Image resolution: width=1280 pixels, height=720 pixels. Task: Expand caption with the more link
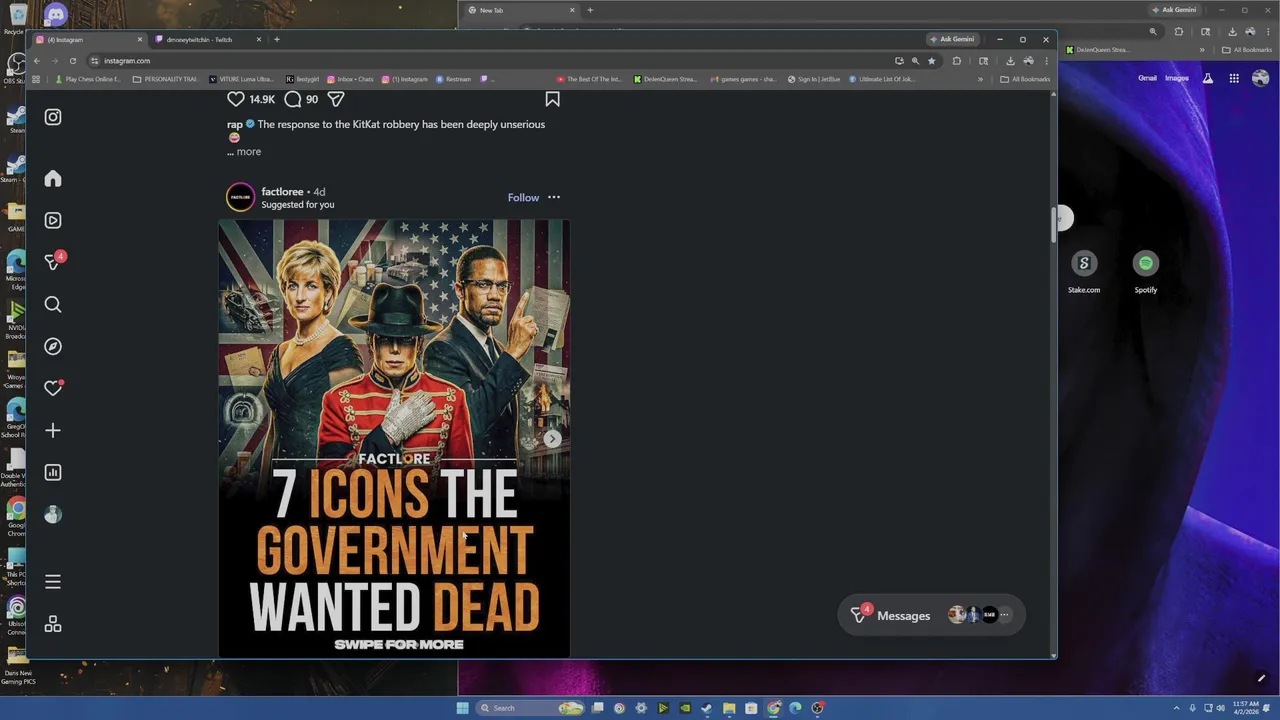[x=248, y=152]
